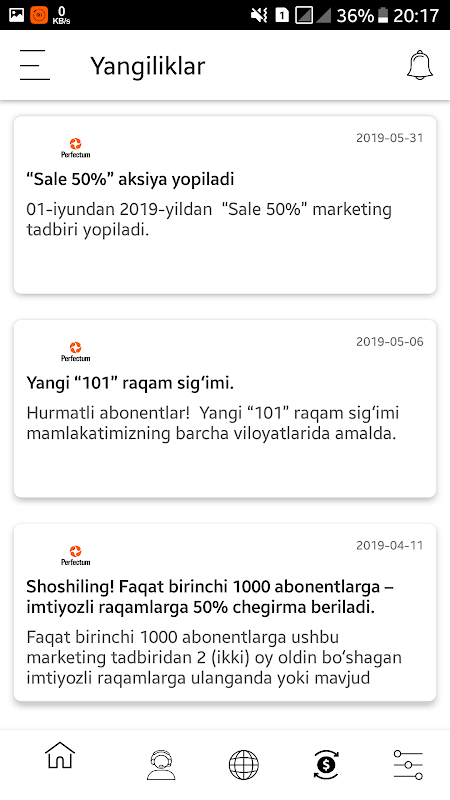Tap the 01-iyundan 2019-yildan description text
This screenshot has width=450, height=800.
coord(209,220)
